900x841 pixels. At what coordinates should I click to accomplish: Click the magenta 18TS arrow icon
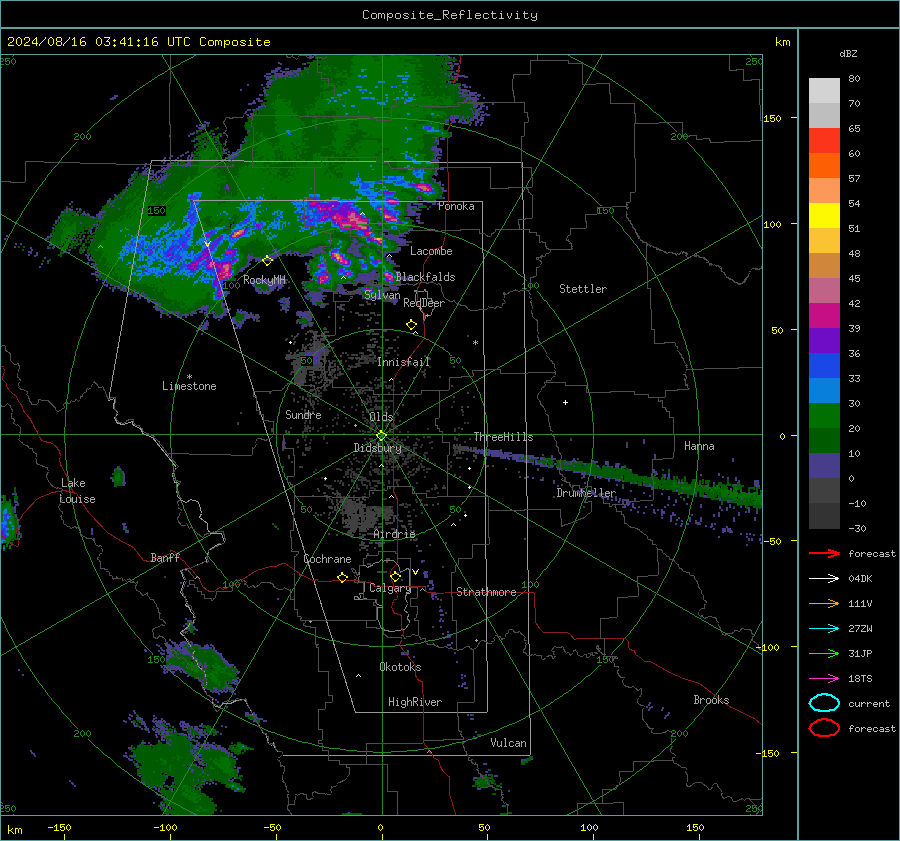(x=824, y=678)
